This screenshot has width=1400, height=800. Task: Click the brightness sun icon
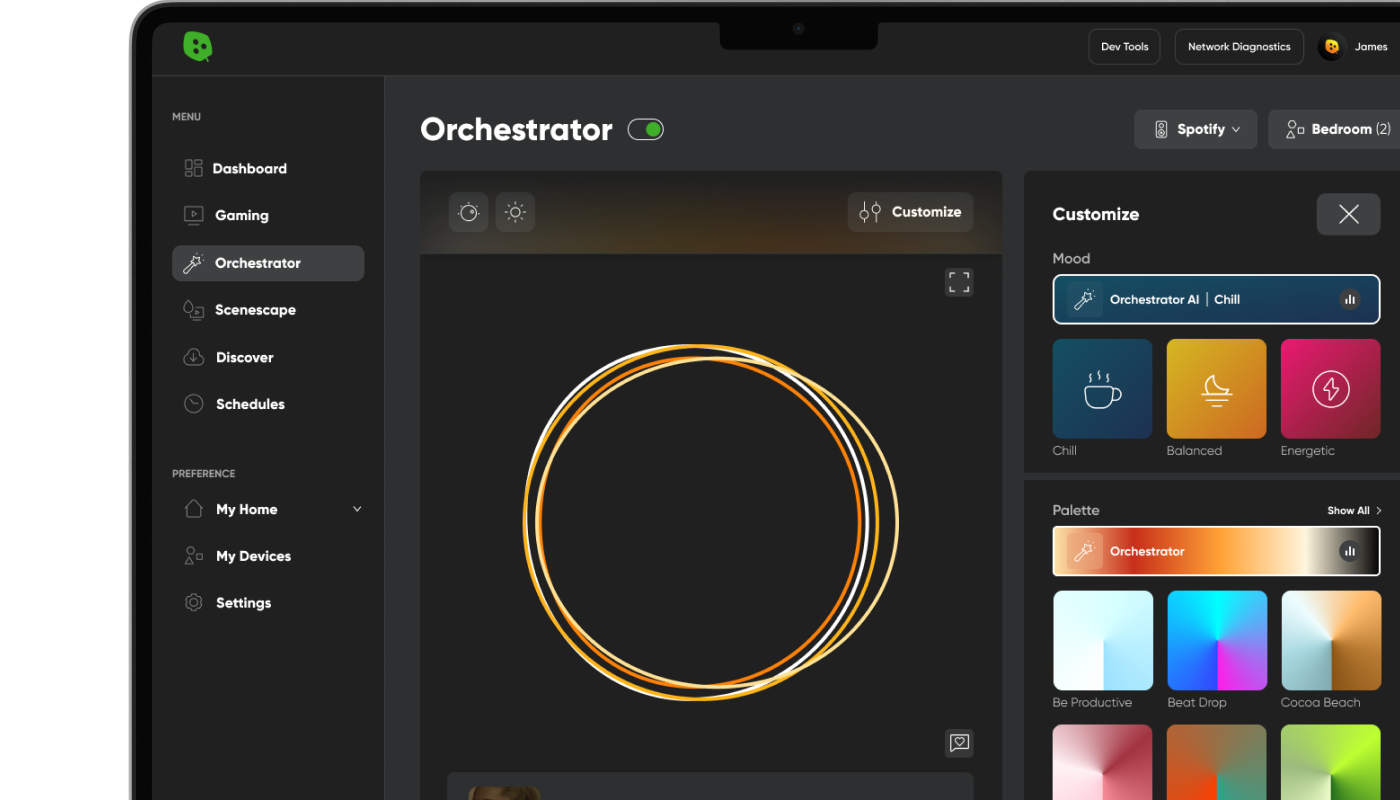tap(515, 212)
